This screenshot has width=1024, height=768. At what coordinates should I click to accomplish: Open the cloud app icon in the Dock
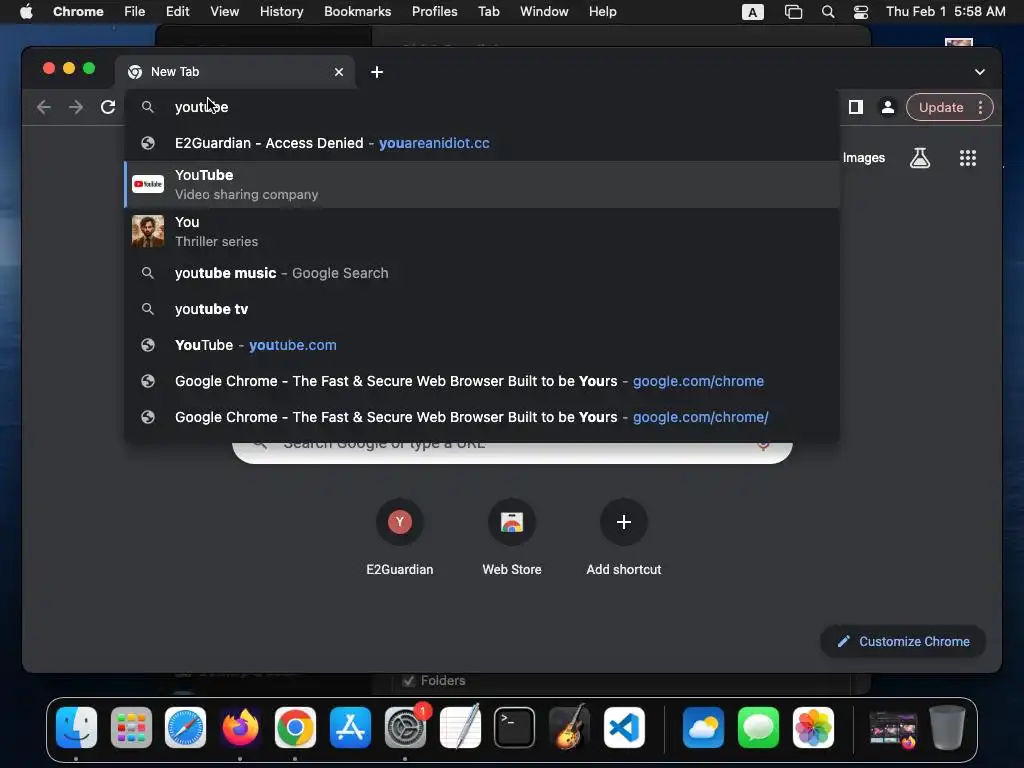[x=703, y=728]
